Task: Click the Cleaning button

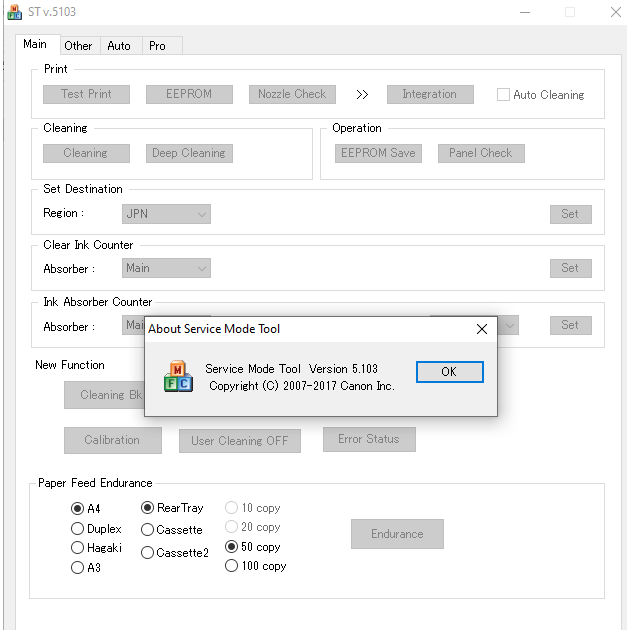Action: click(x=86, y=153)
